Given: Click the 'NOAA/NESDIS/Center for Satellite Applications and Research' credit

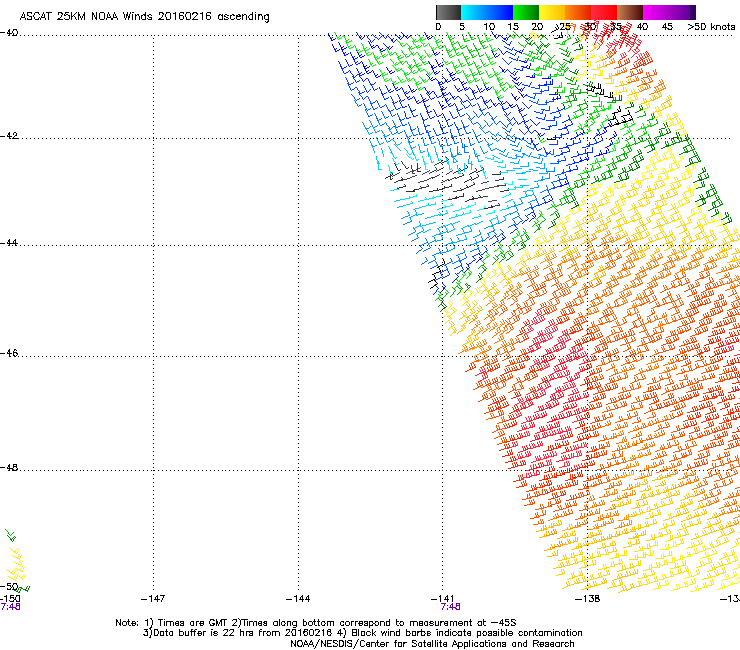Looking at the screenshot, I should click(432, 644).
